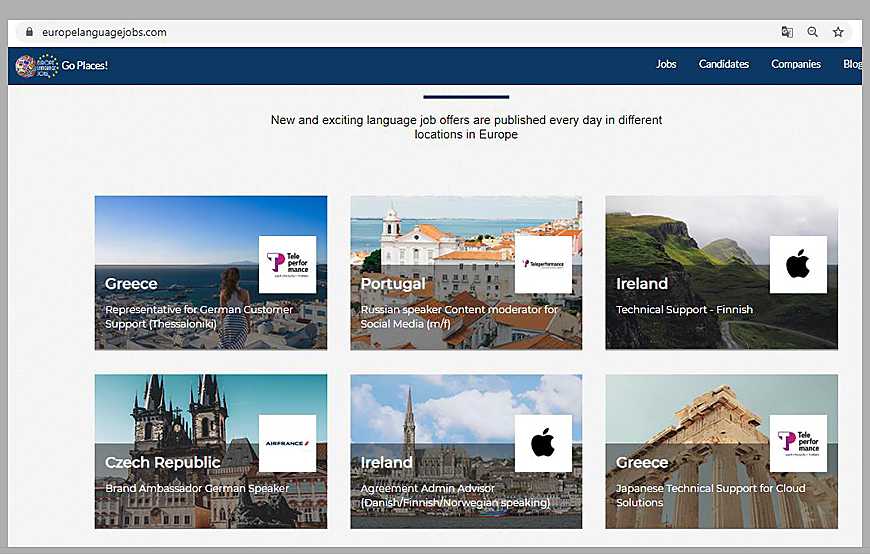Screen dimensions: 870x554
Task: Bookmark this page with the star icon
Action: point(838,32)
